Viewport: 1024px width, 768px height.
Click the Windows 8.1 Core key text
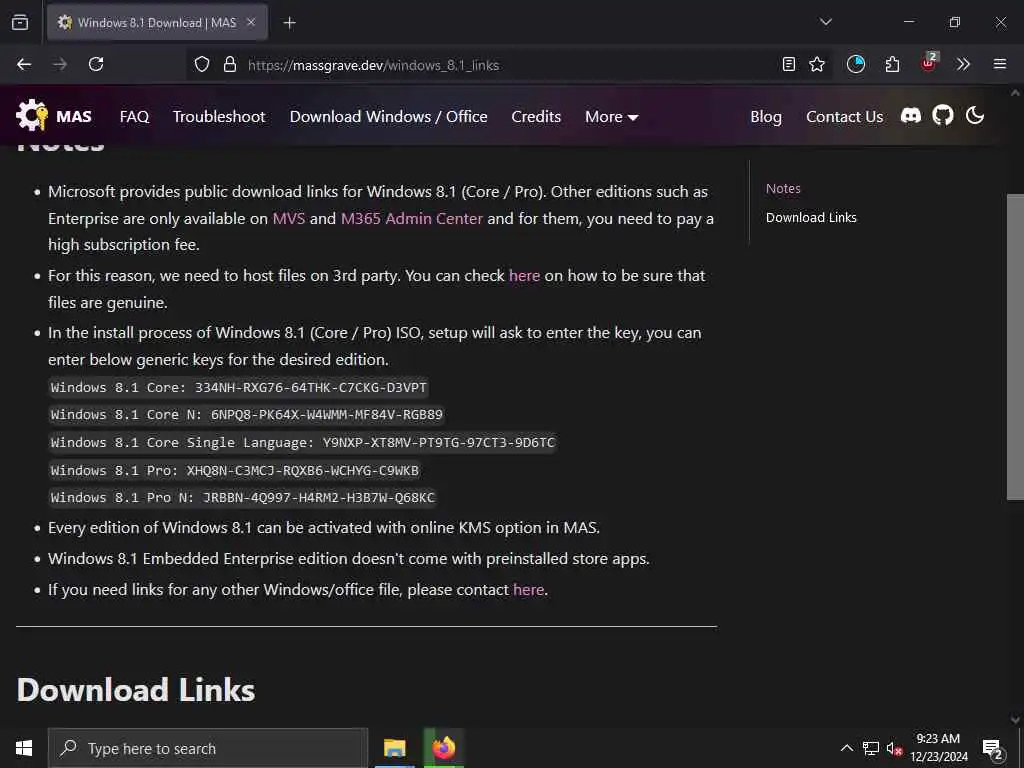tap(238, 387)
